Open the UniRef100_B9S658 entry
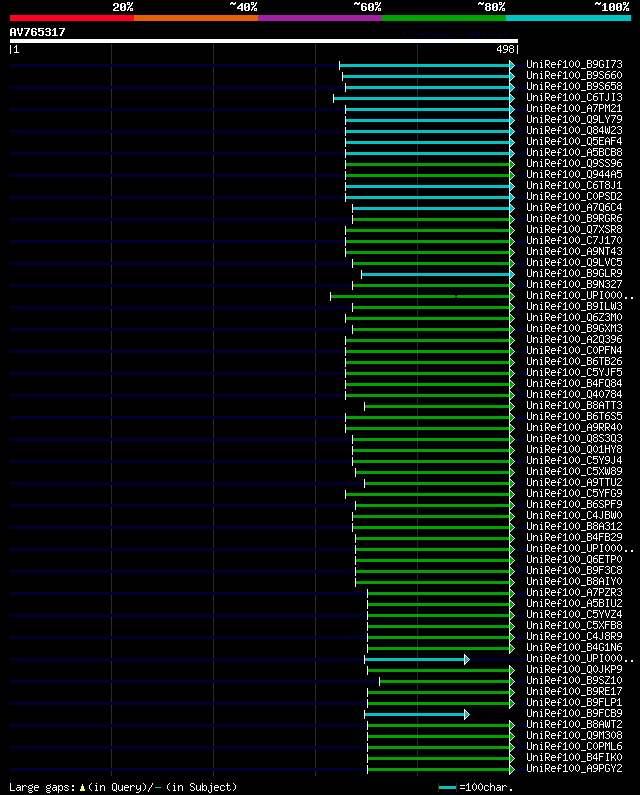640x795 pixels. [574, 87]
